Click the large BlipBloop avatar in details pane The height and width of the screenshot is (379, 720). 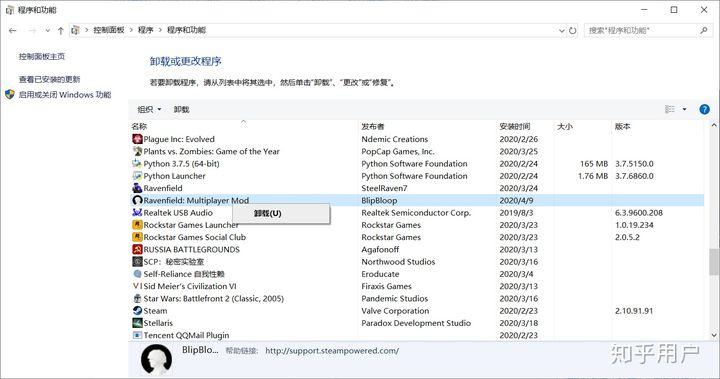[157, 359]
